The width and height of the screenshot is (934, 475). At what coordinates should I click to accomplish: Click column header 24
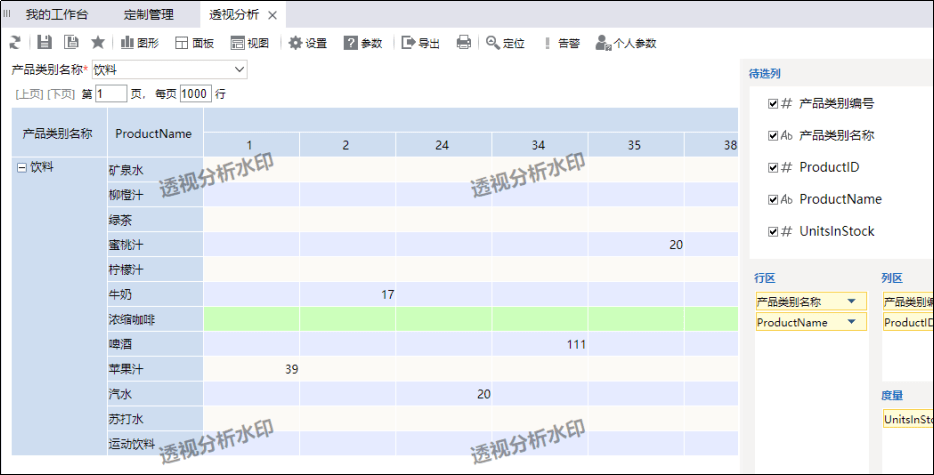pos(442,145)
